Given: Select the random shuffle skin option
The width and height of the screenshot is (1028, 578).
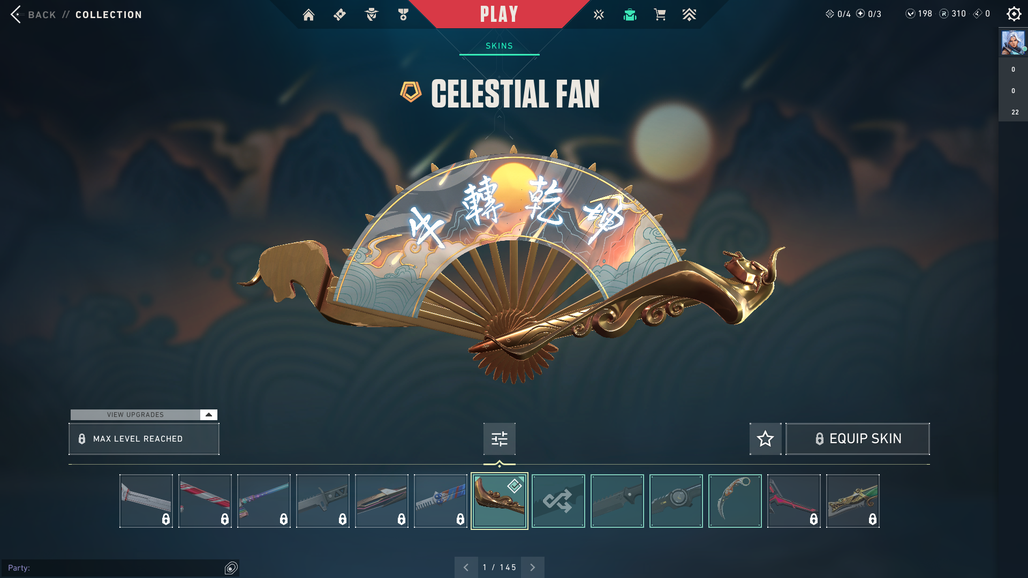Looking at the screenshot, I should point(558,501).
